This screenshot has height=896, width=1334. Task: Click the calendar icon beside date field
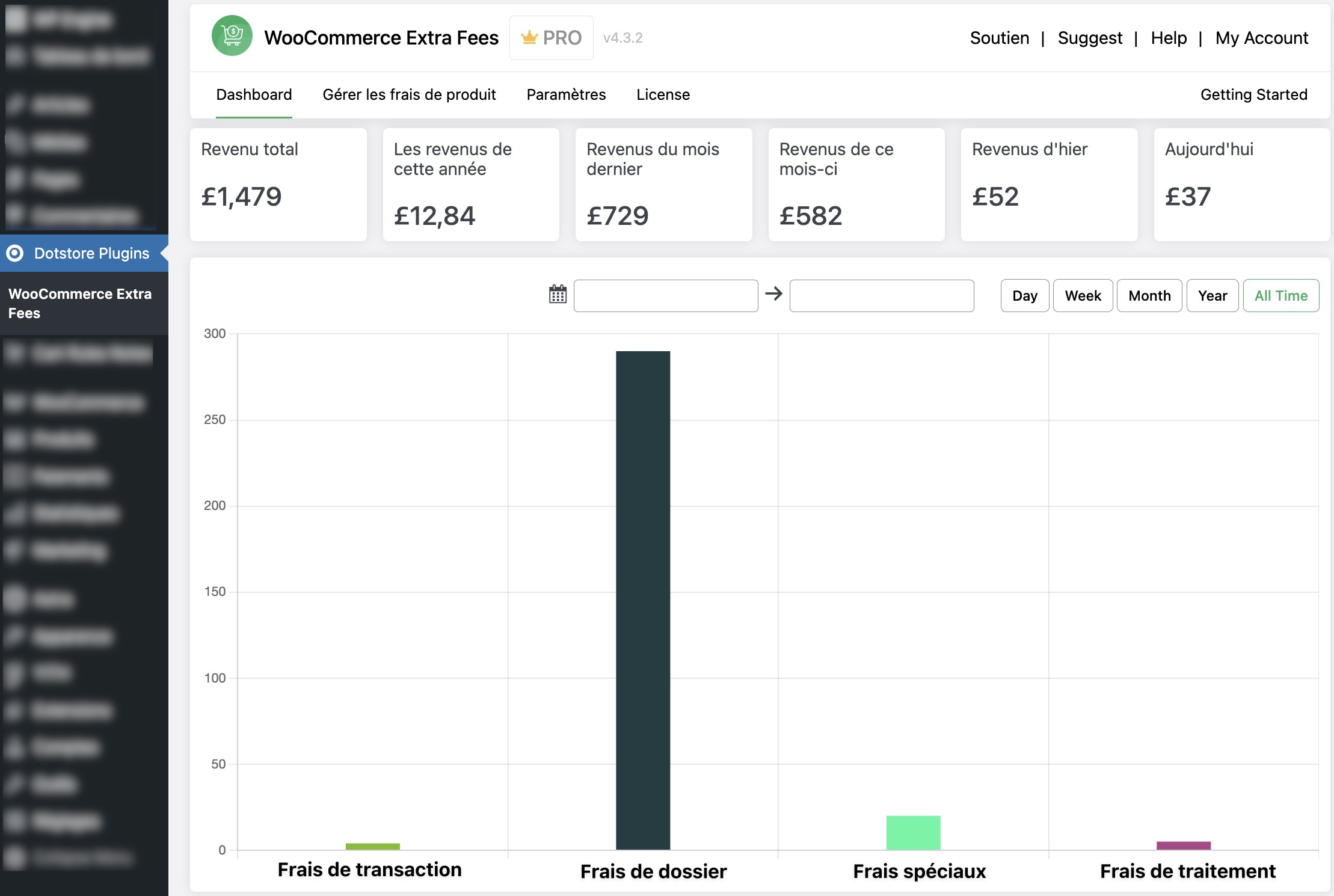pos(558,295)
